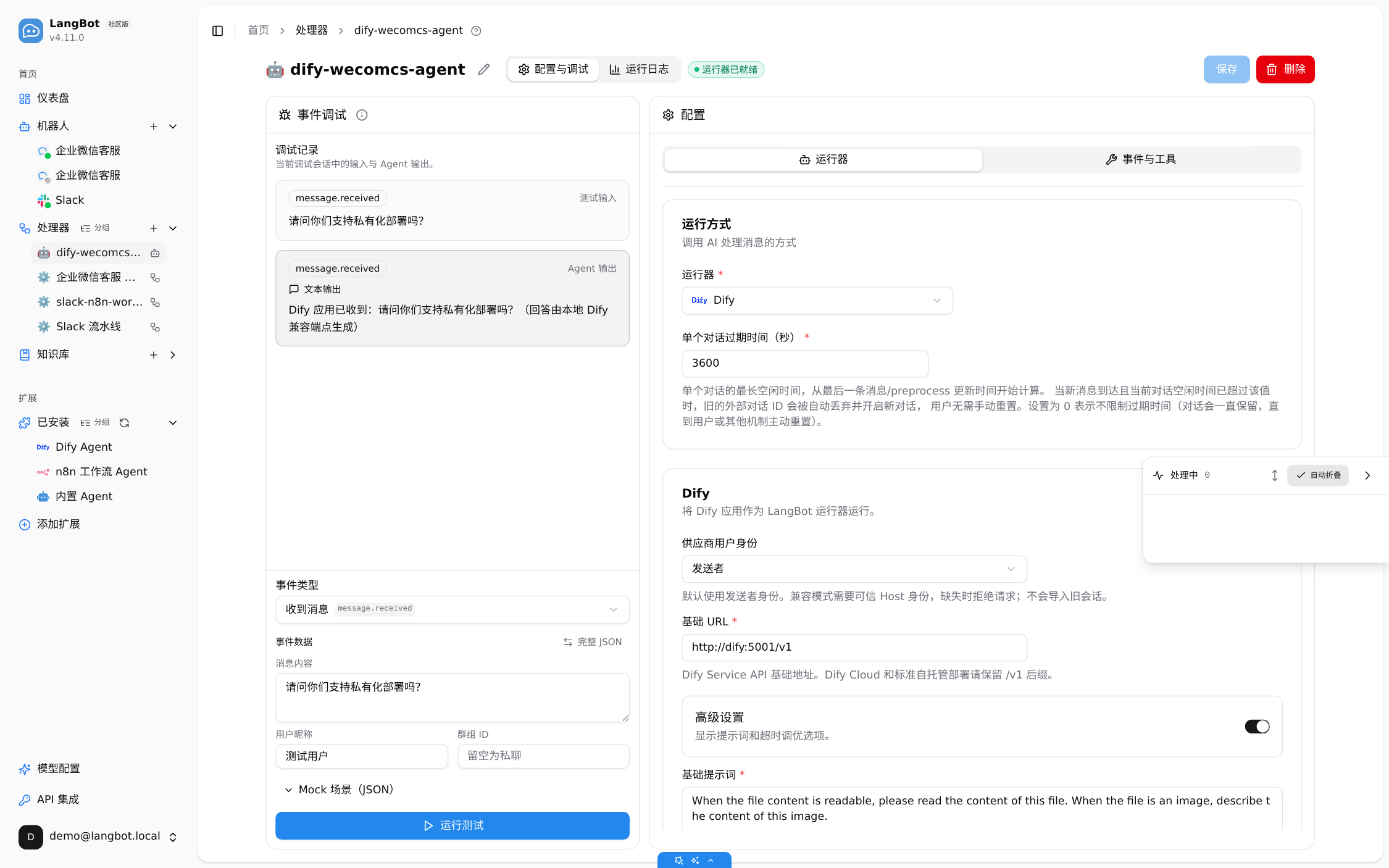The height and width of the screenshot is (868, 1389).
Task: Click the 删除 button
Action: [x=1285, y=69]
